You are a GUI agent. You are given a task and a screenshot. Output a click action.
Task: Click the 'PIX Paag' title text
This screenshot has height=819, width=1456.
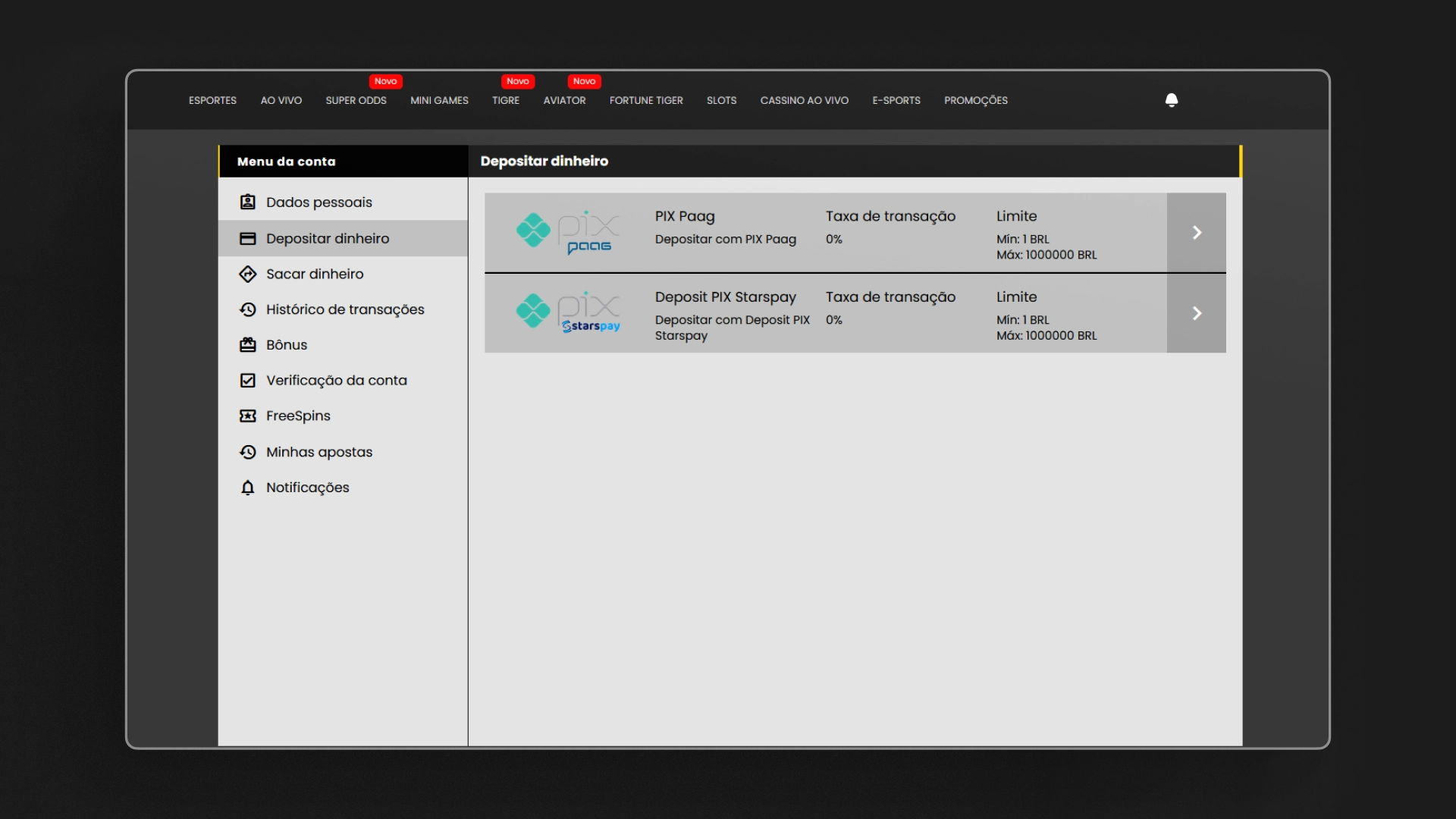[685, 216]
